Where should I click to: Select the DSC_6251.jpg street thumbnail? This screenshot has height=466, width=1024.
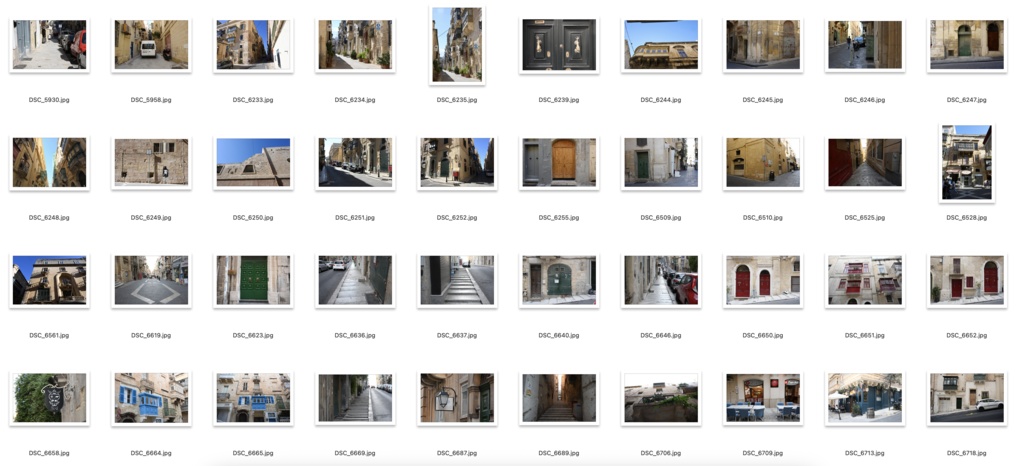tap(355, 163)
